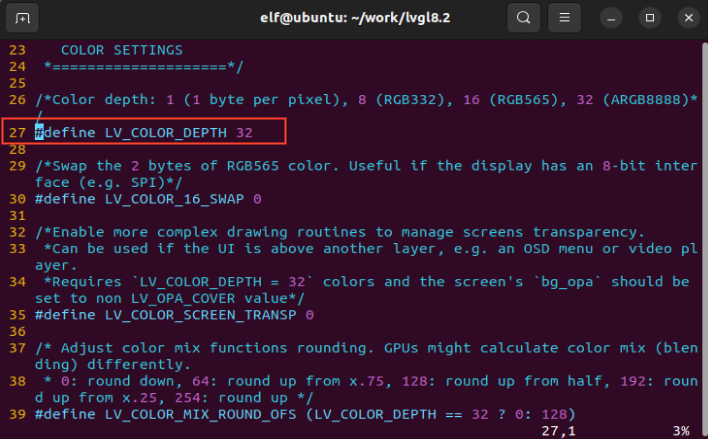The height and width of the screenshot is (439, 708).
Task: Click the window title elf@ubuntu: ~/work/lvgl8.2
Action: point(355,18)
